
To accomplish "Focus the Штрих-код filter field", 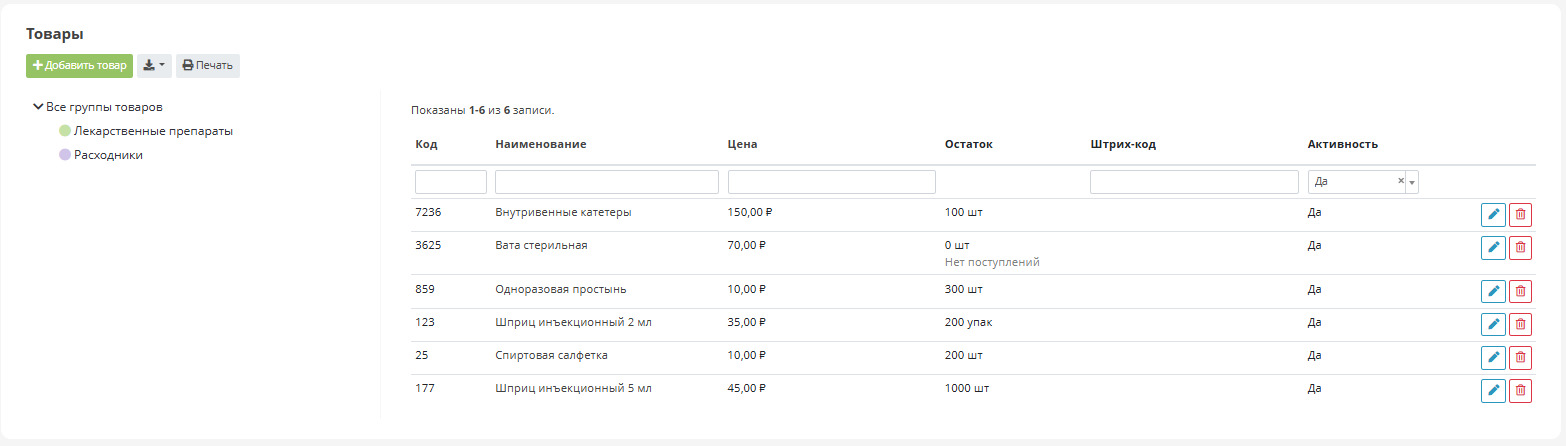I will (1194, 182).
